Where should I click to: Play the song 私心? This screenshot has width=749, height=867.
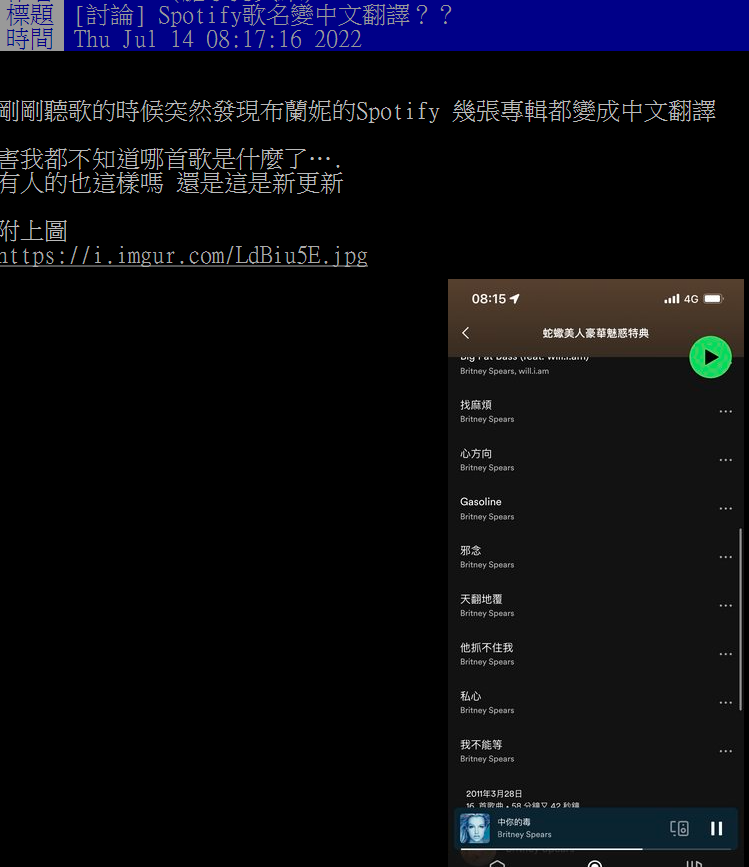click(470, 696)
